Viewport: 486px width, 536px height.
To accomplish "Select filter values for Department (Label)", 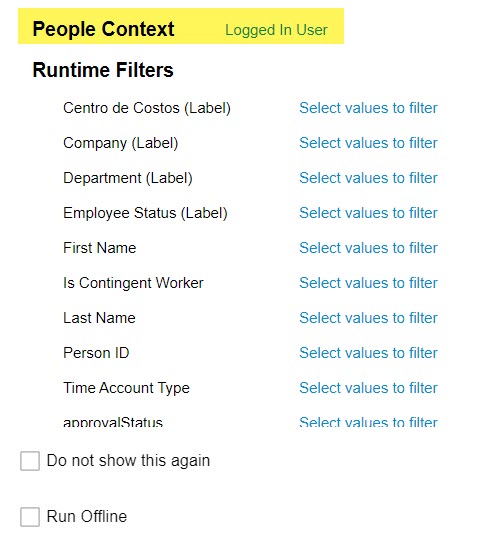I will [368, 178].
